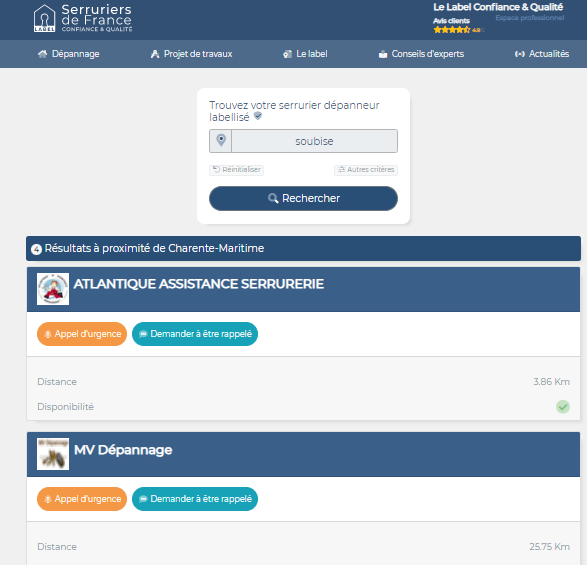Screen dimensions: 587x565
Task: Open the Le label menu item
Action: (305, 54)
